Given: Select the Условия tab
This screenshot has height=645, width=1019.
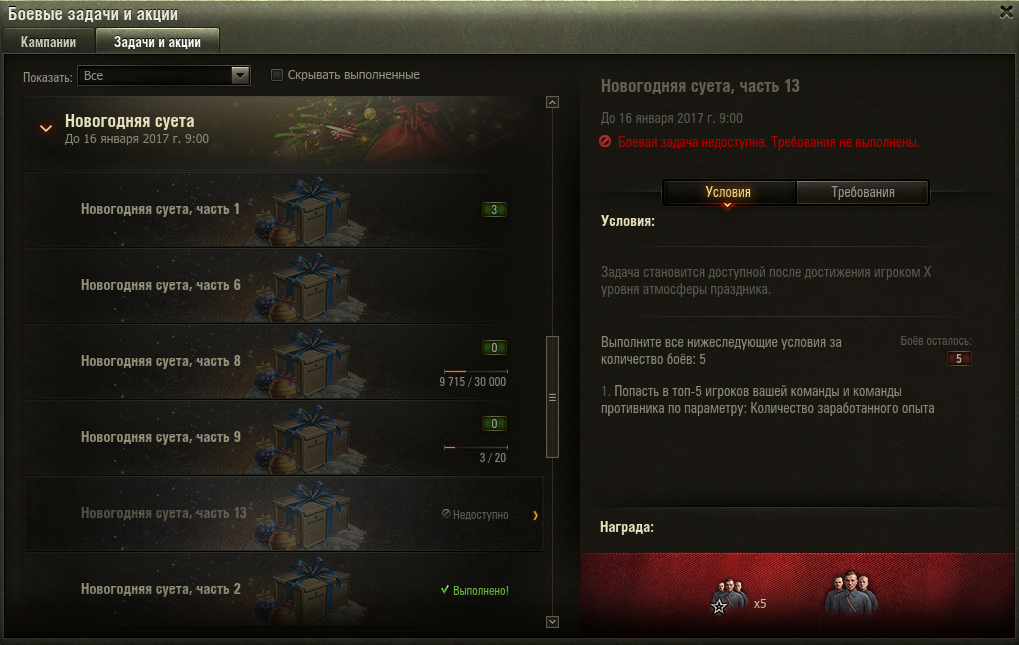Looking at the screenshot, I should (729, 192).
